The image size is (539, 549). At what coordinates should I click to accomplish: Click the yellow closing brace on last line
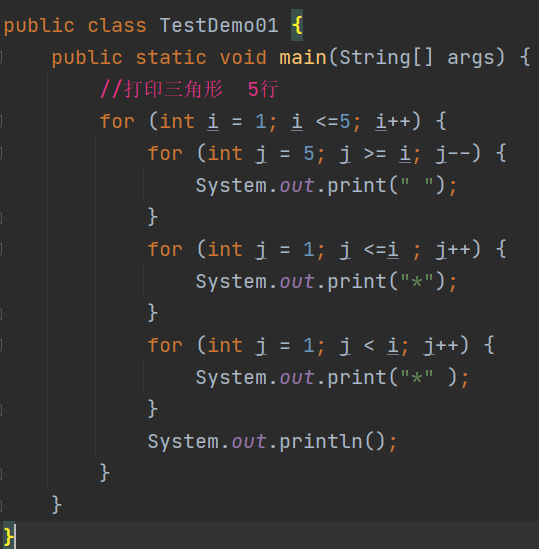click(x=8, y=536)
